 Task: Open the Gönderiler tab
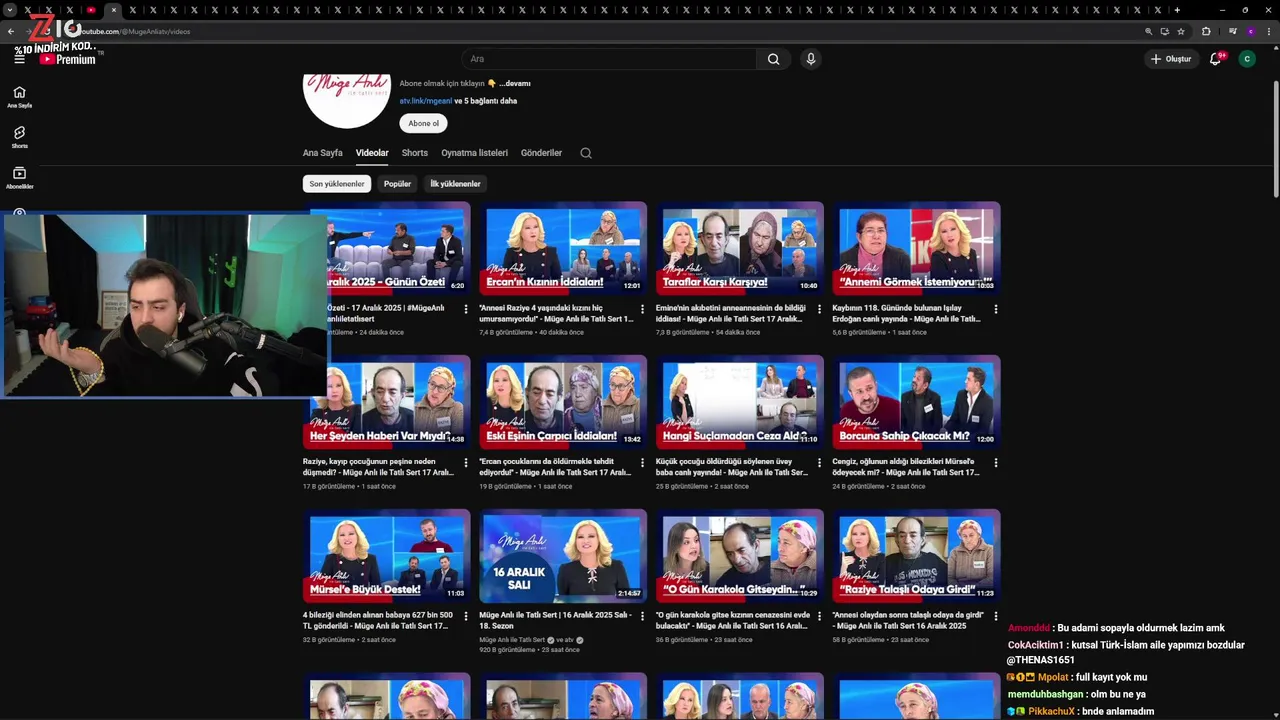tap(541, 153)
